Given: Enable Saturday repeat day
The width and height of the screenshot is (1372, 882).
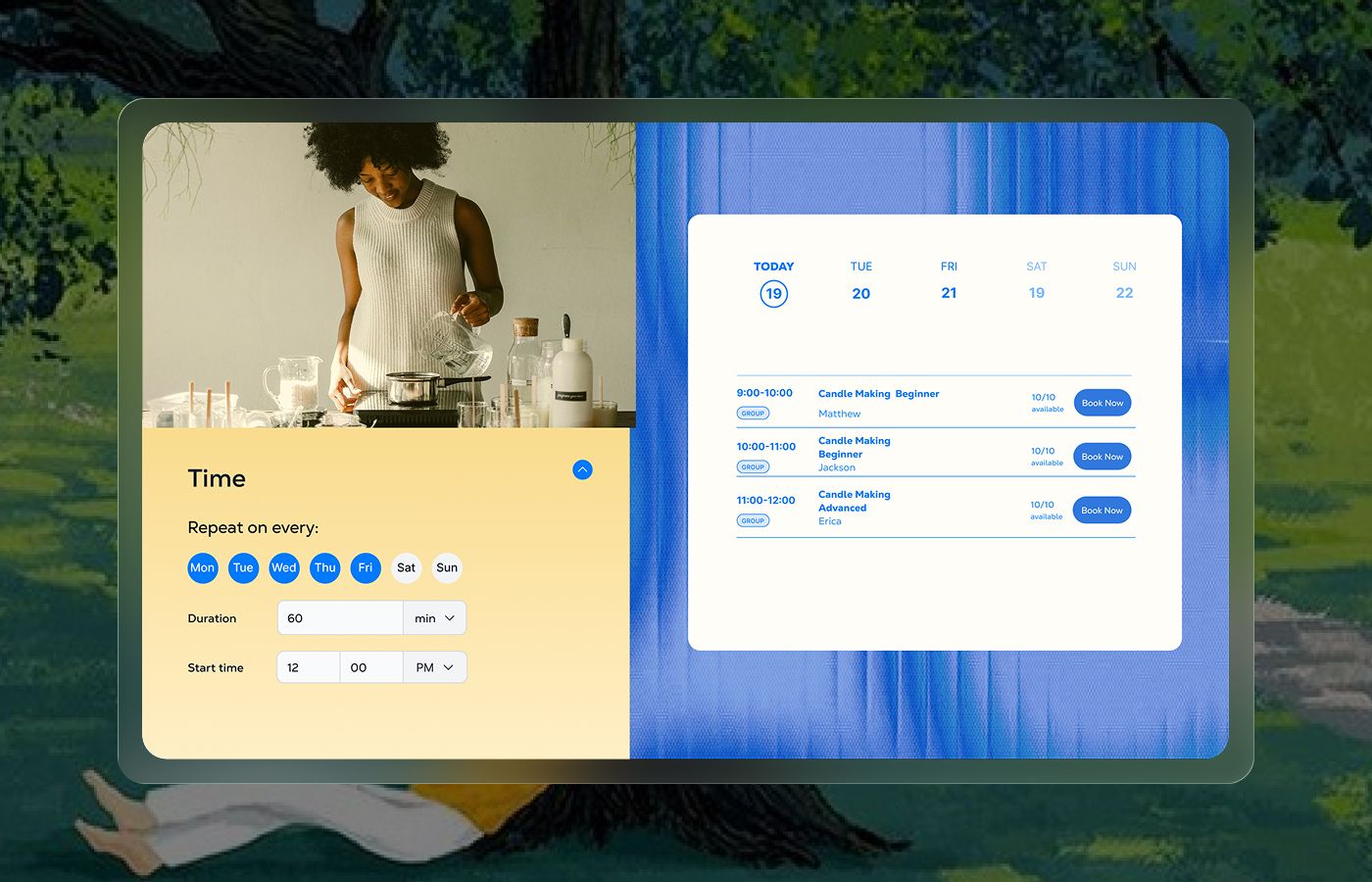Looking at the screenshot, I should click(406, 567).
